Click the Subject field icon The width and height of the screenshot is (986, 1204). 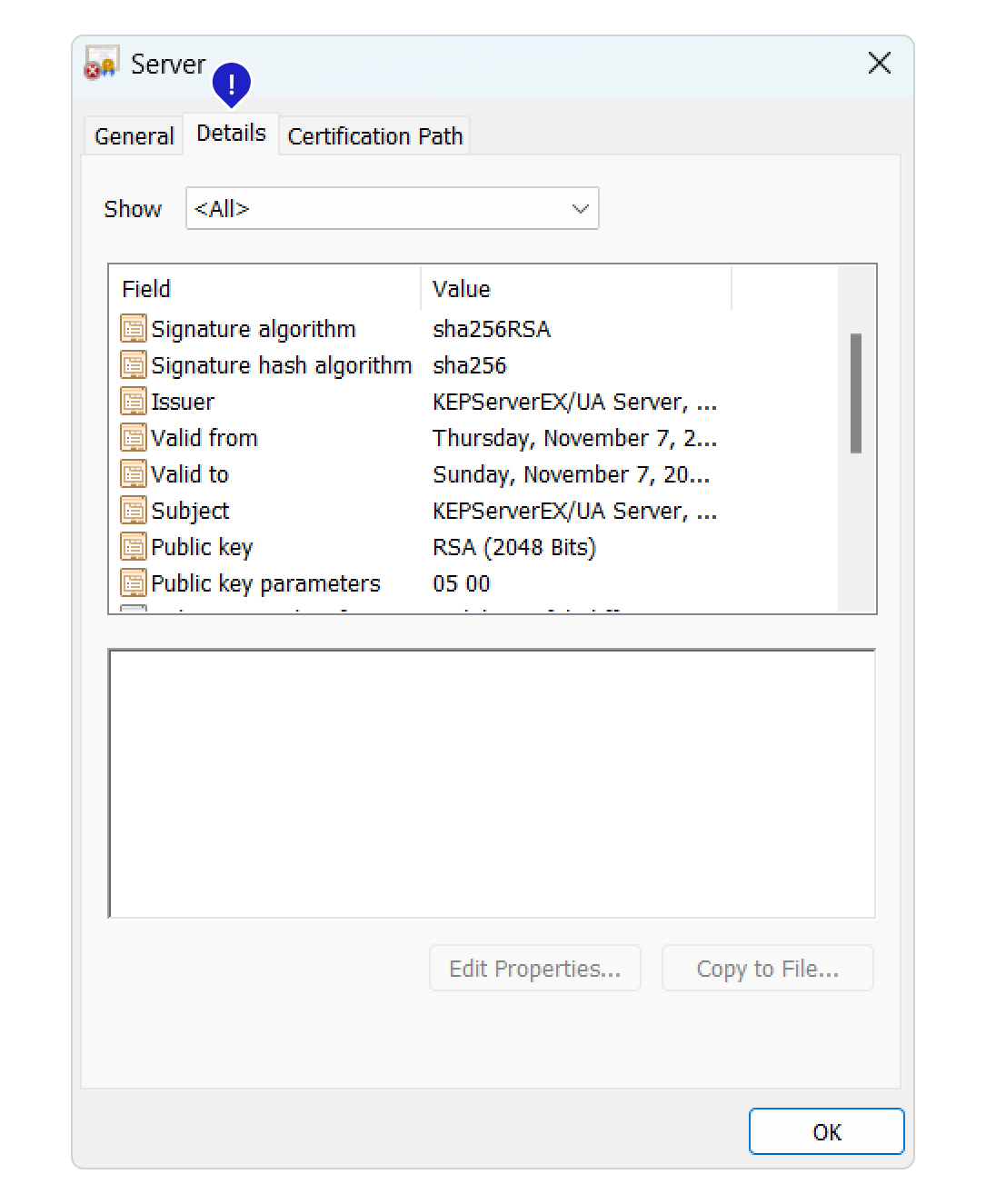click(134, 511)
